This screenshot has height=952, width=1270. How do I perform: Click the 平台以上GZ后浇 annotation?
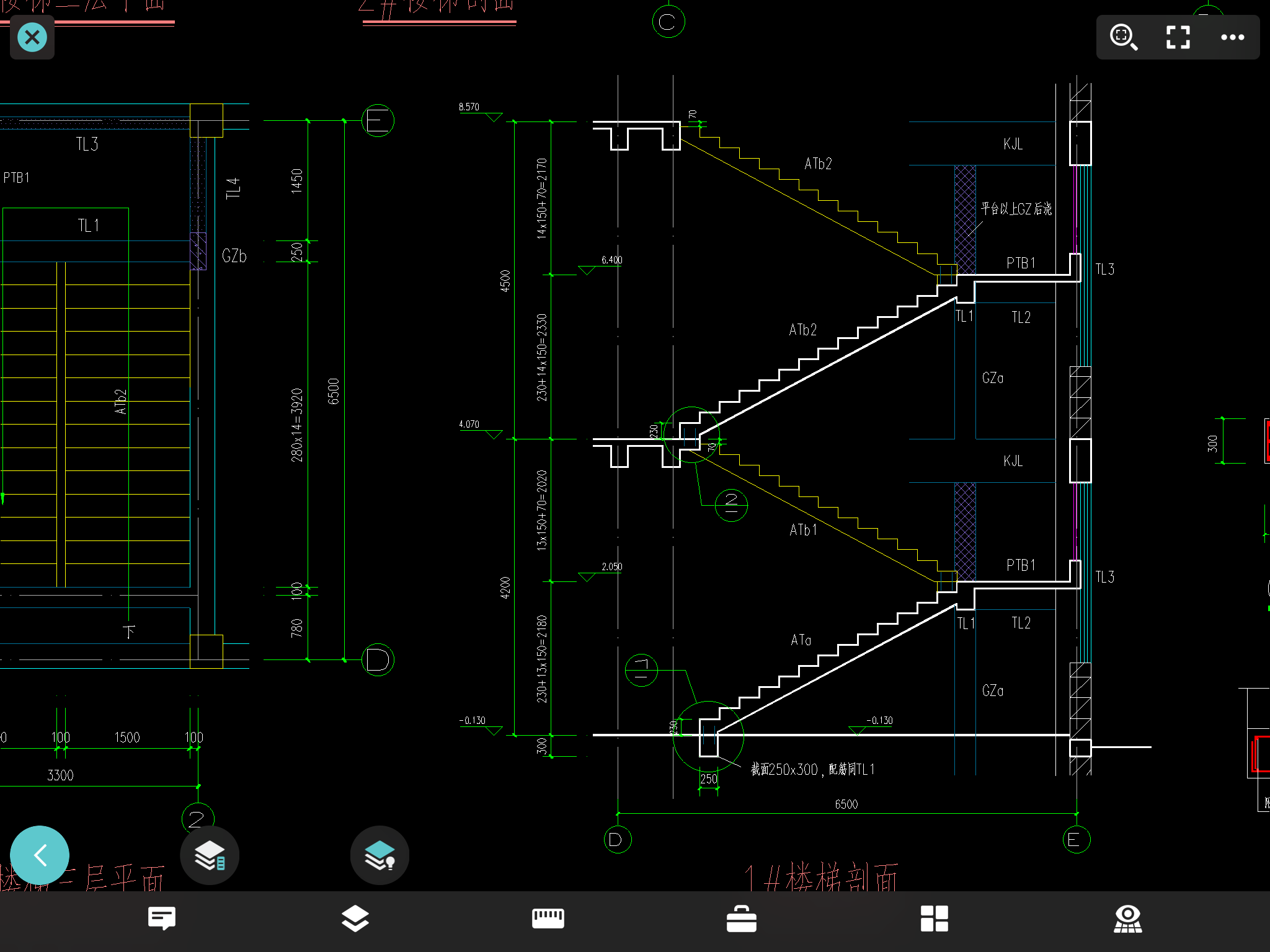pyautogui.click(x=1016, y=208)
